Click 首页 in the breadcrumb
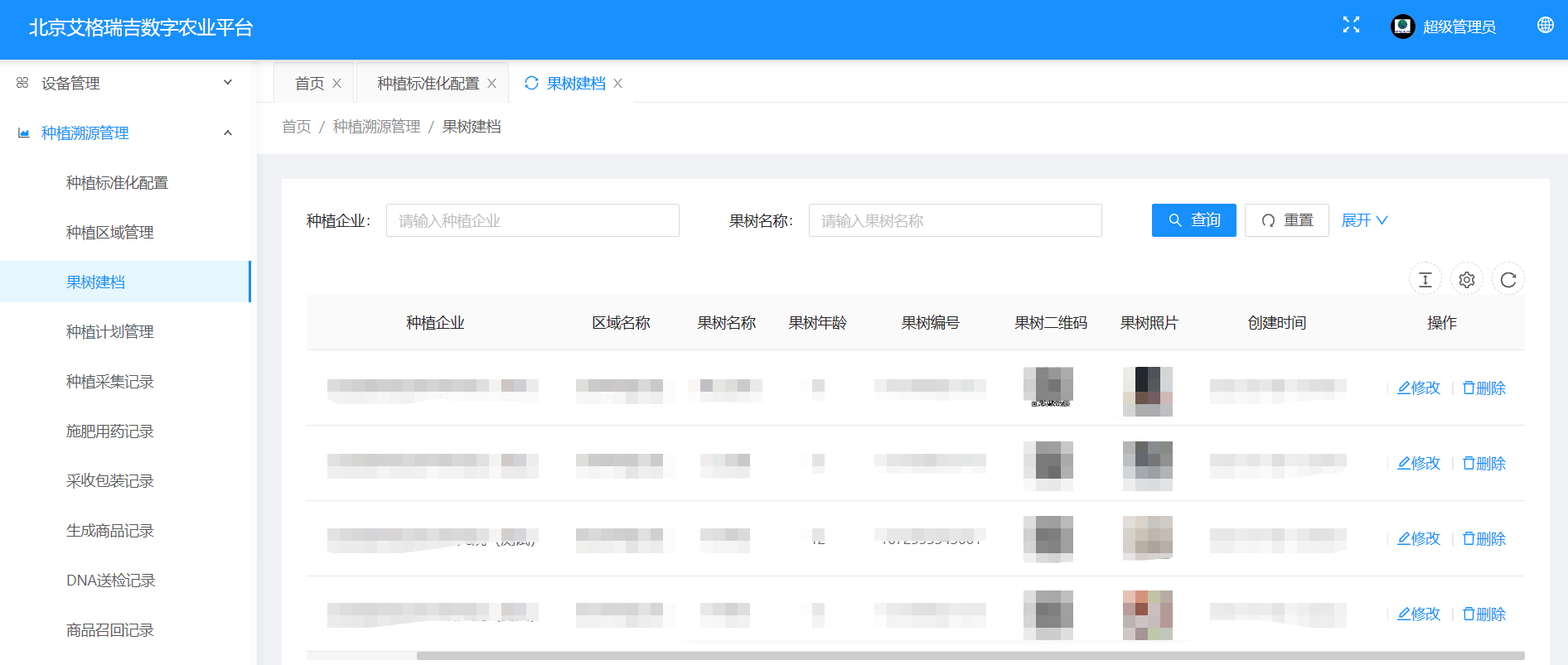Viewport: 1568px width, 665px height. pos(296,127)
